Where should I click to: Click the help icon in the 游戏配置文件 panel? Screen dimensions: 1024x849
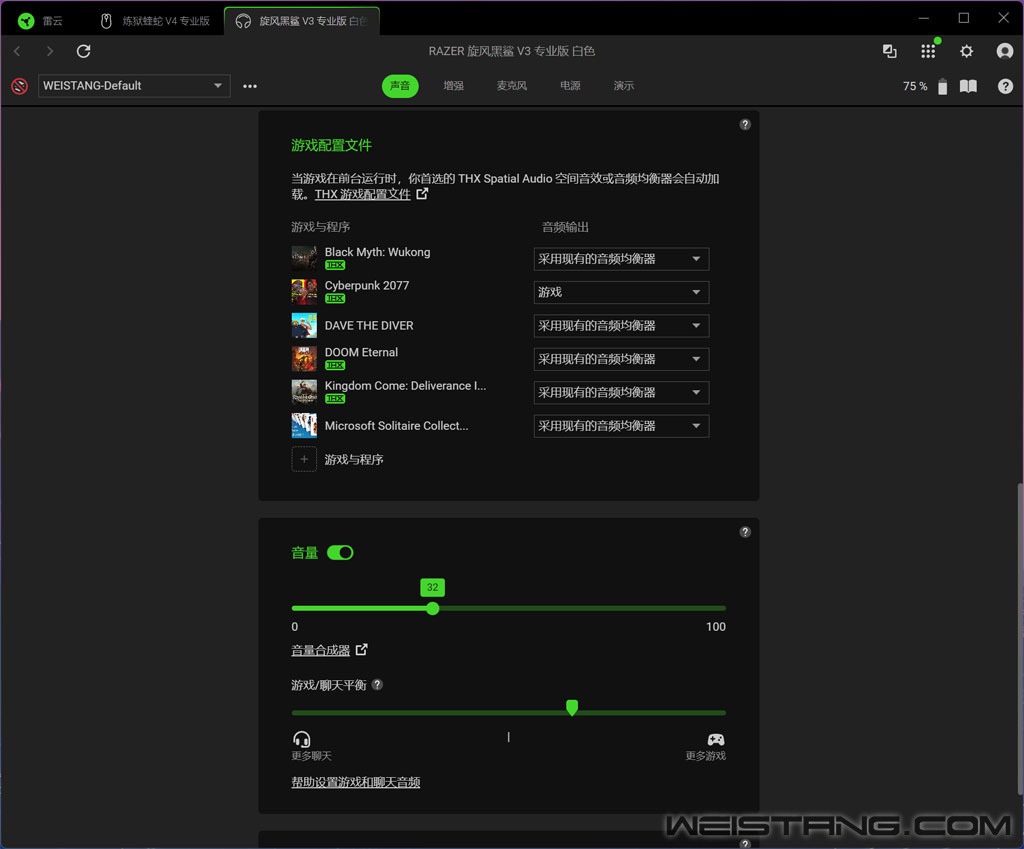coord(745,125)
